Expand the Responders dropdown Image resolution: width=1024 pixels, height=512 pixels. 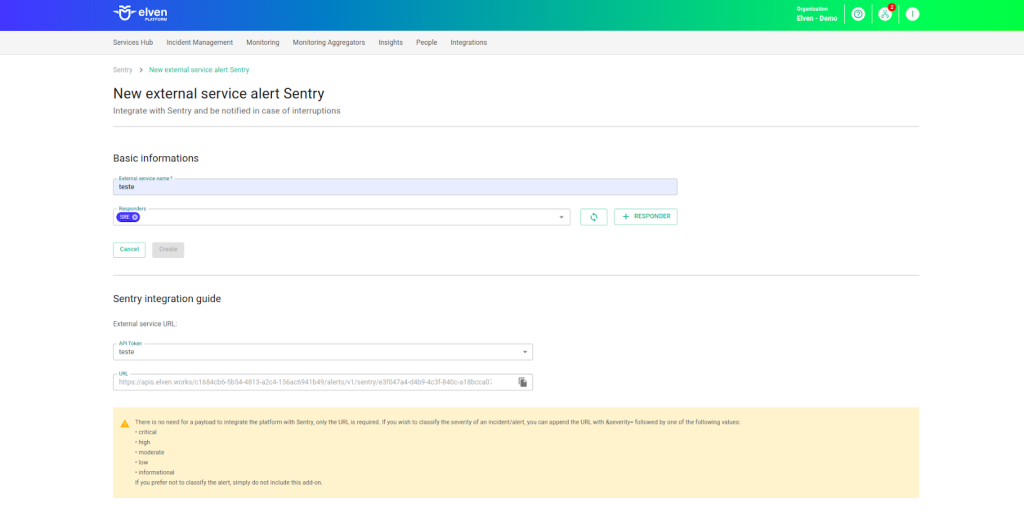click(561, 217)
